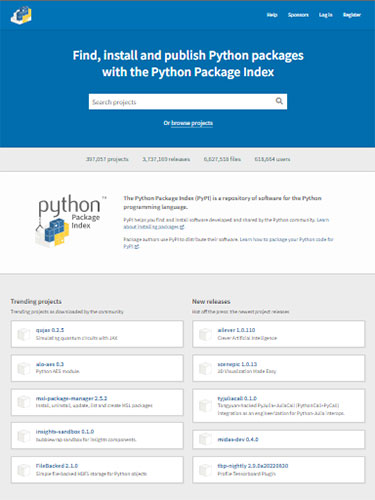Click the Python Package Index large logo

pyautogui.click(x=69, y=221)
